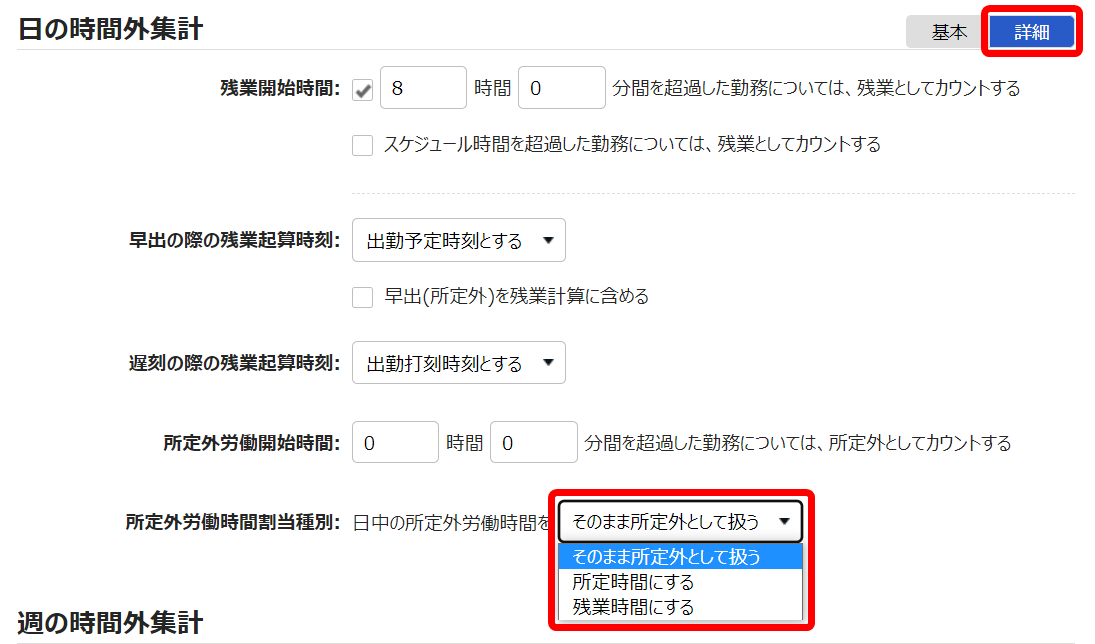
Task: Click the 所定外労働開始時間 hours field
Action: click(395, 442)
